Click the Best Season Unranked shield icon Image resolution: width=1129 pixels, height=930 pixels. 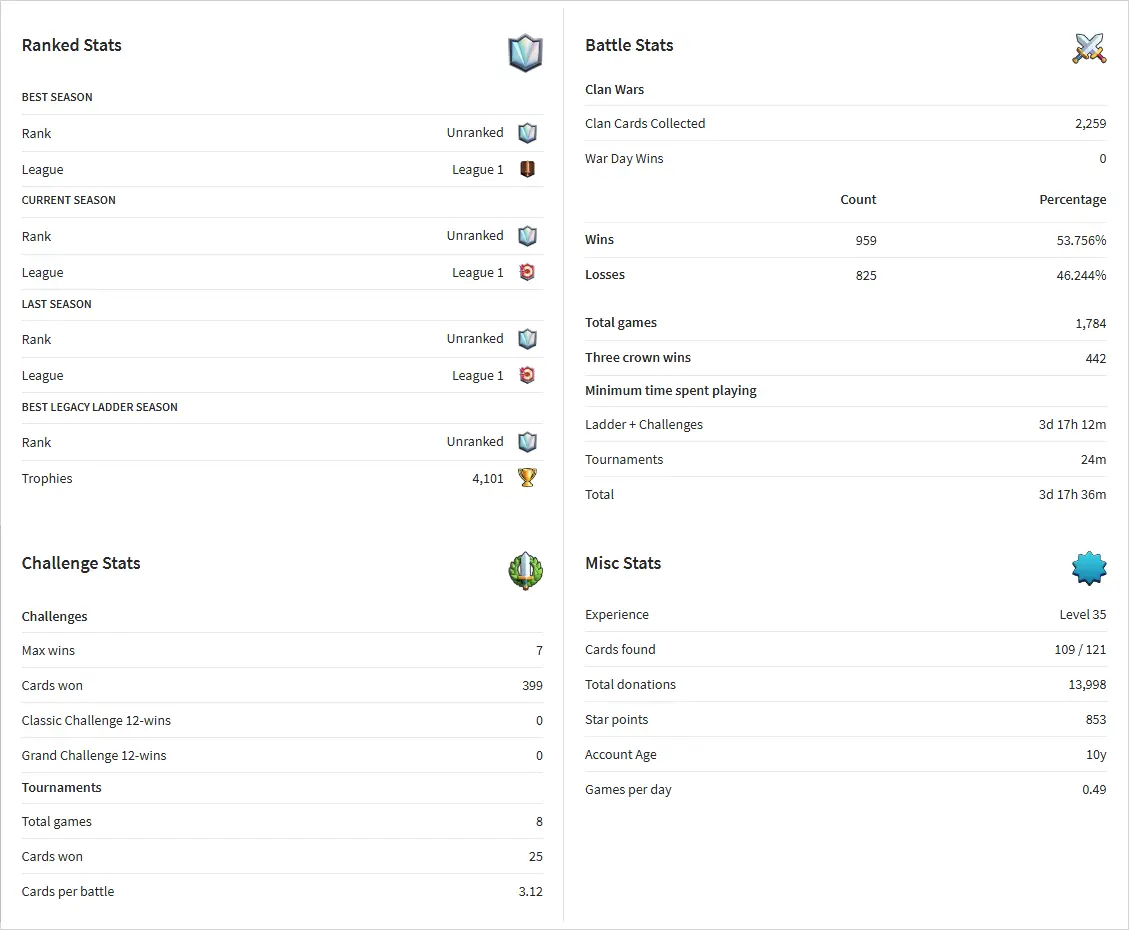point(527,133)
